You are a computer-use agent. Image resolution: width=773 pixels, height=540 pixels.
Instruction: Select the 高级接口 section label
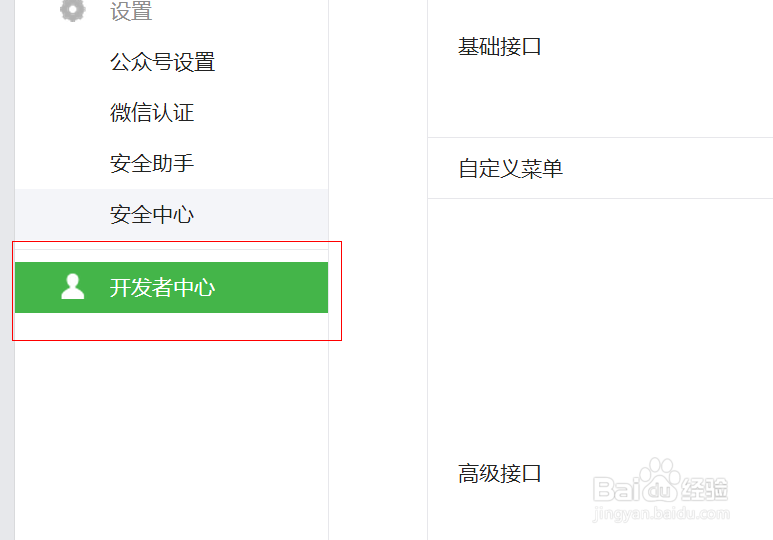(x=500, y=473)
